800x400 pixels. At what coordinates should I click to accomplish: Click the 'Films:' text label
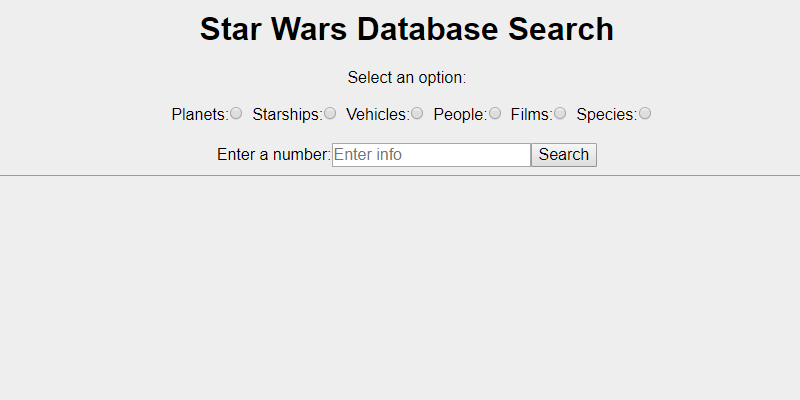532,115
